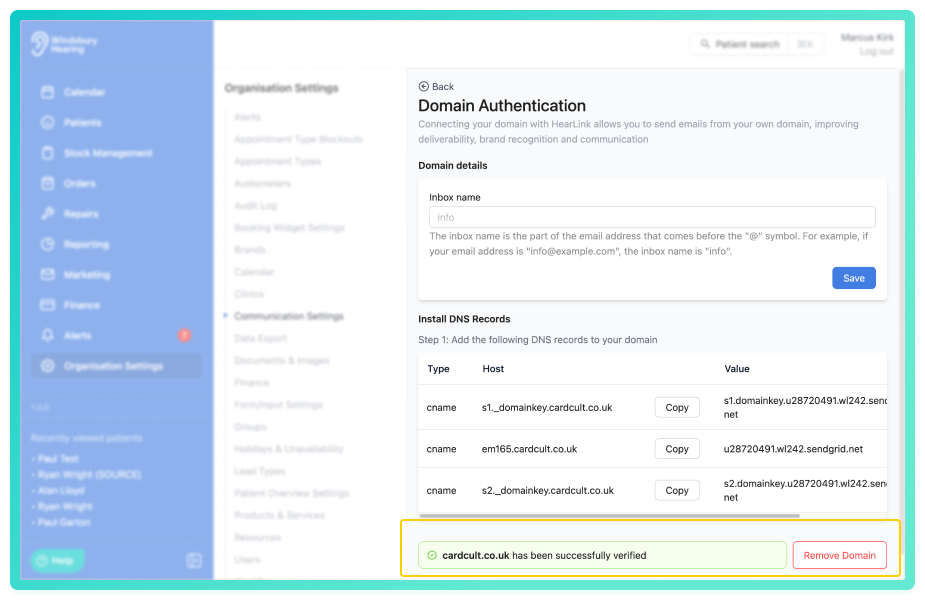
Task: Collapse the sidebar using the panel icon
Action: pos(194,560)
